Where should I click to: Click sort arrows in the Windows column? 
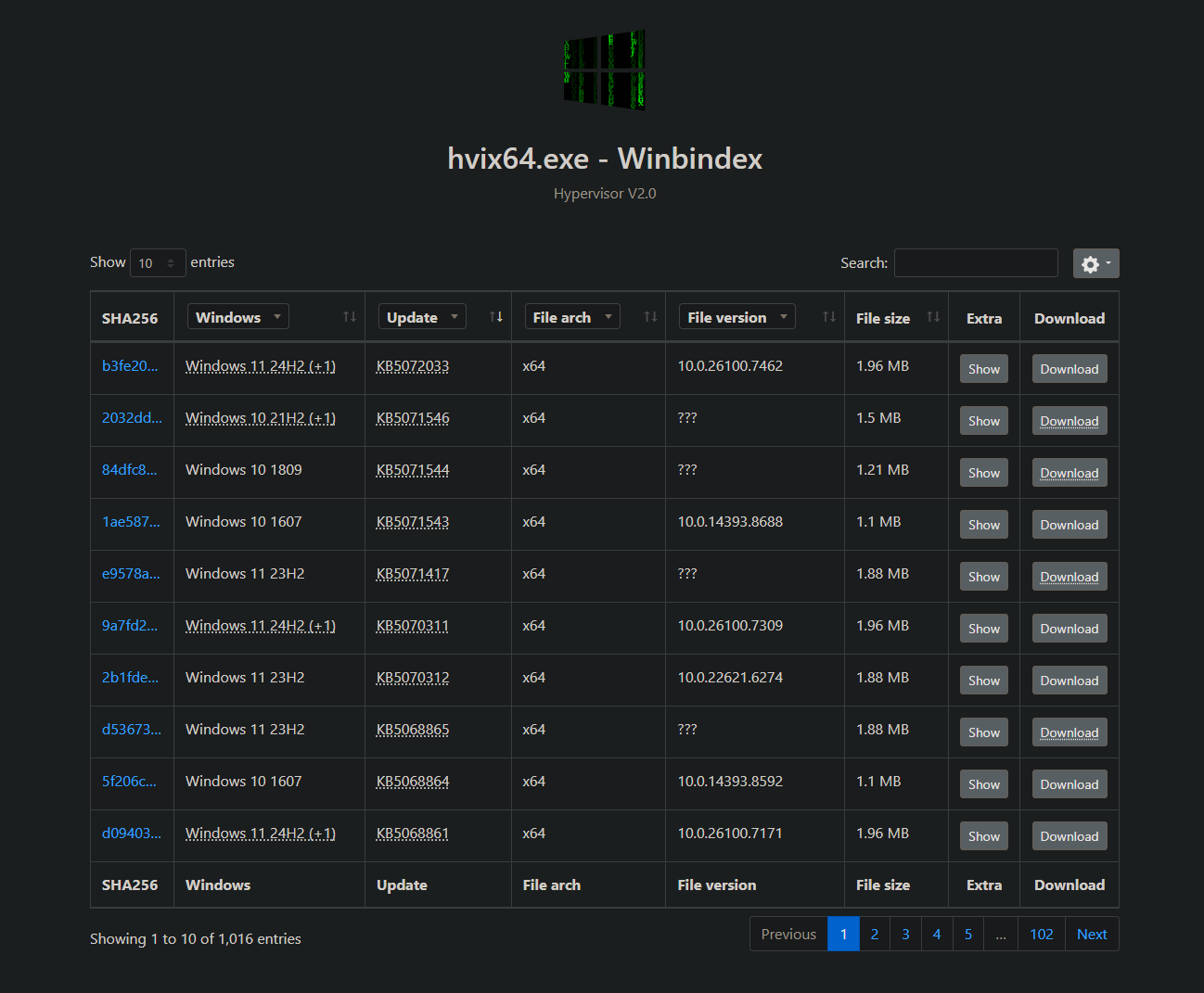coord(350,317)
